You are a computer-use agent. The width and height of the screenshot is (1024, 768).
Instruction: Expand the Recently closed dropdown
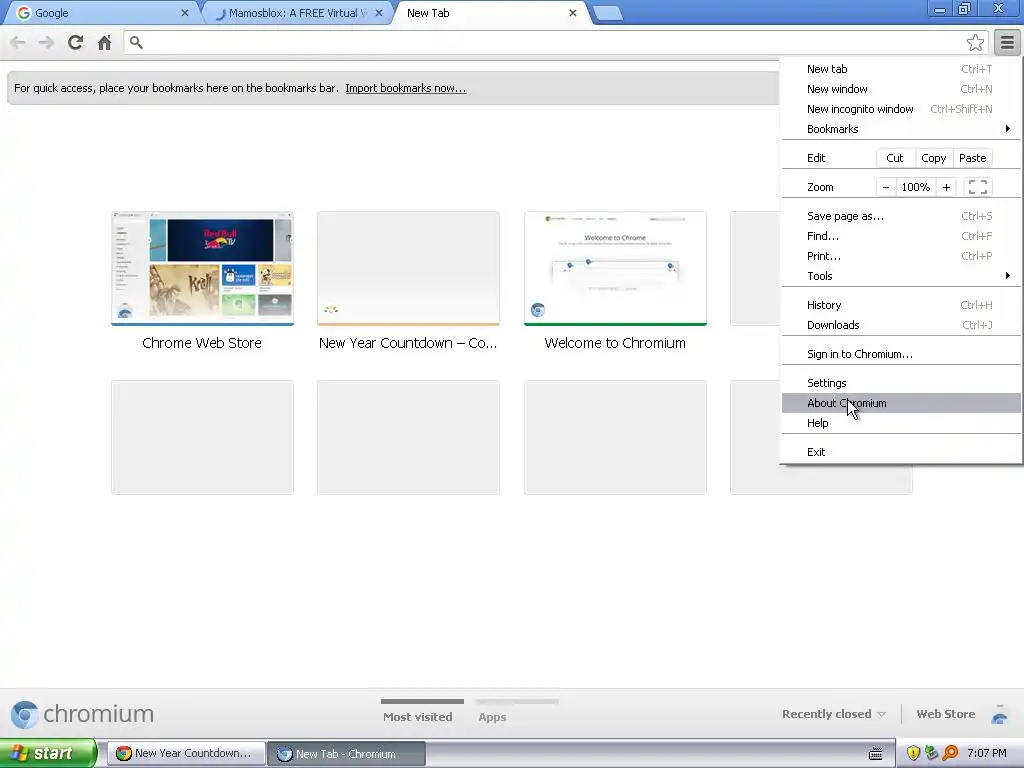pos(834,714)
